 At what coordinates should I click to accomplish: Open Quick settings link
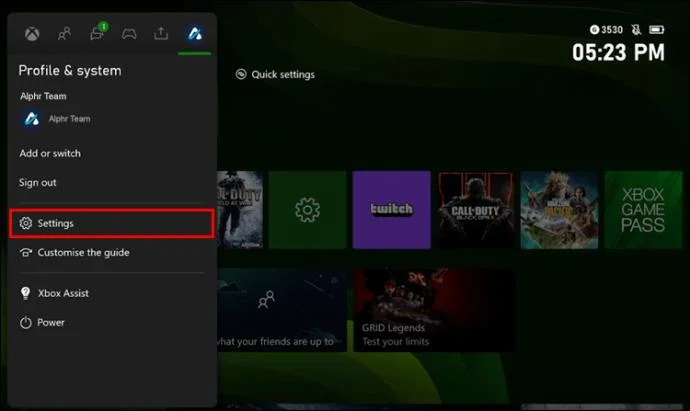[275, 74]
